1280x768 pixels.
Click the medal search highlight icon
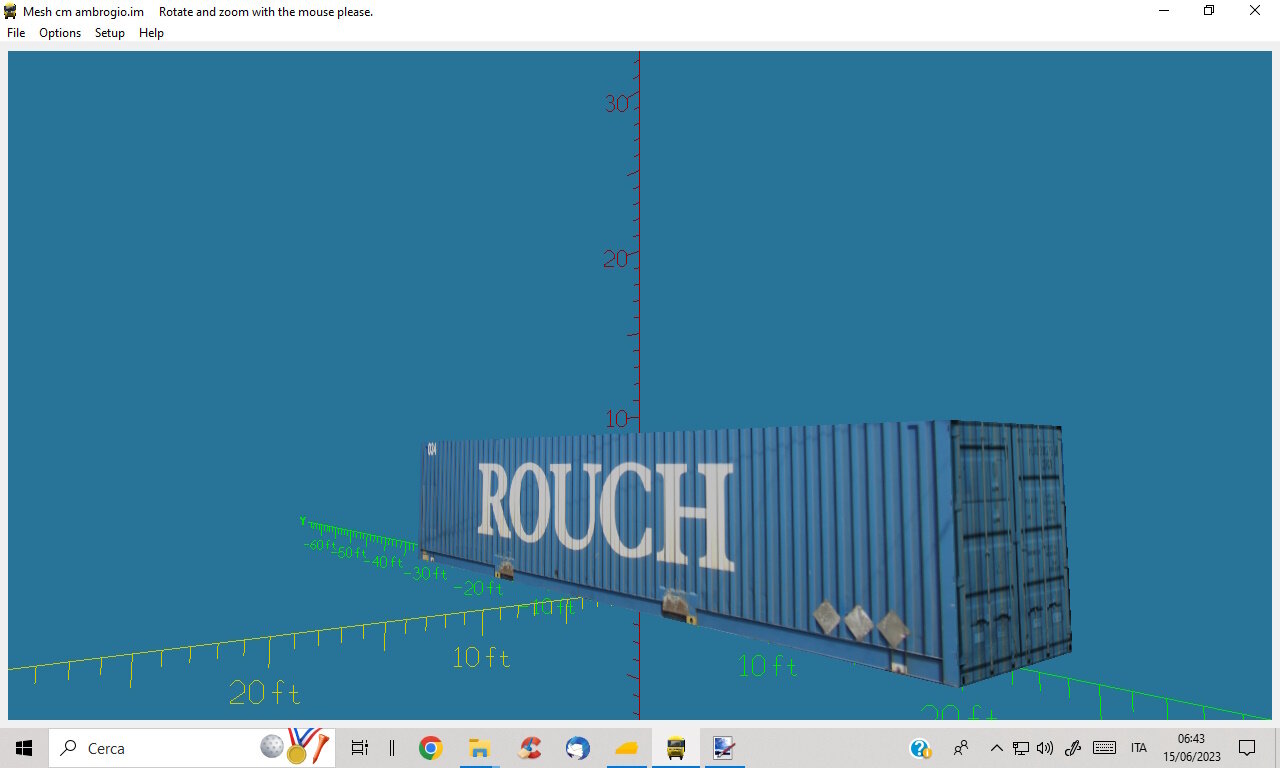pos(296,747)
